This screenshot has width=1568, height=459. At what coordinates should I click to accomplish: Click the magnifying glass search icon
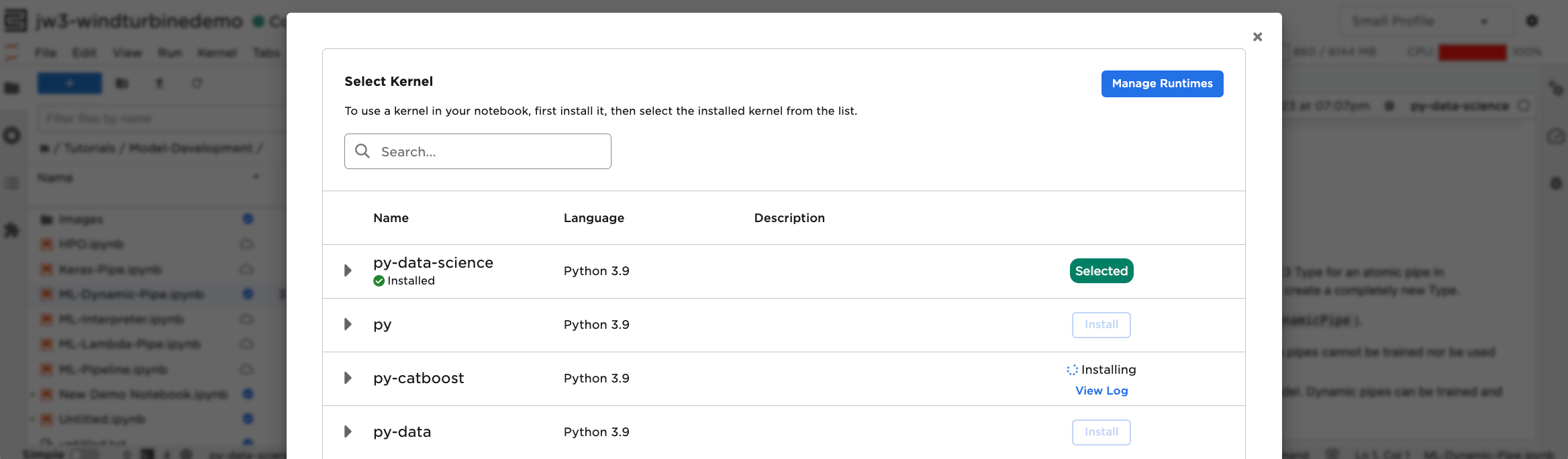[362, 151]
